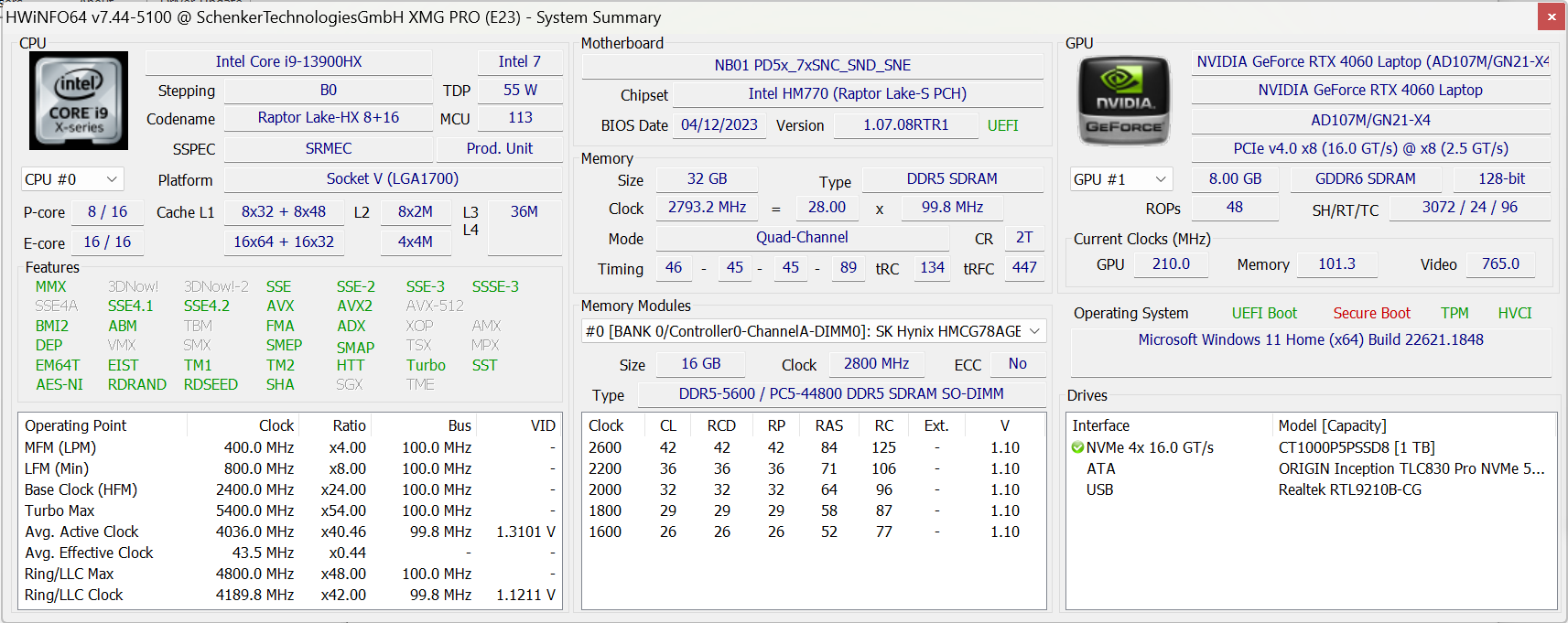Open the CPU #0 selector dropdown
1568x623 pixels.
[x=72, y=179]
